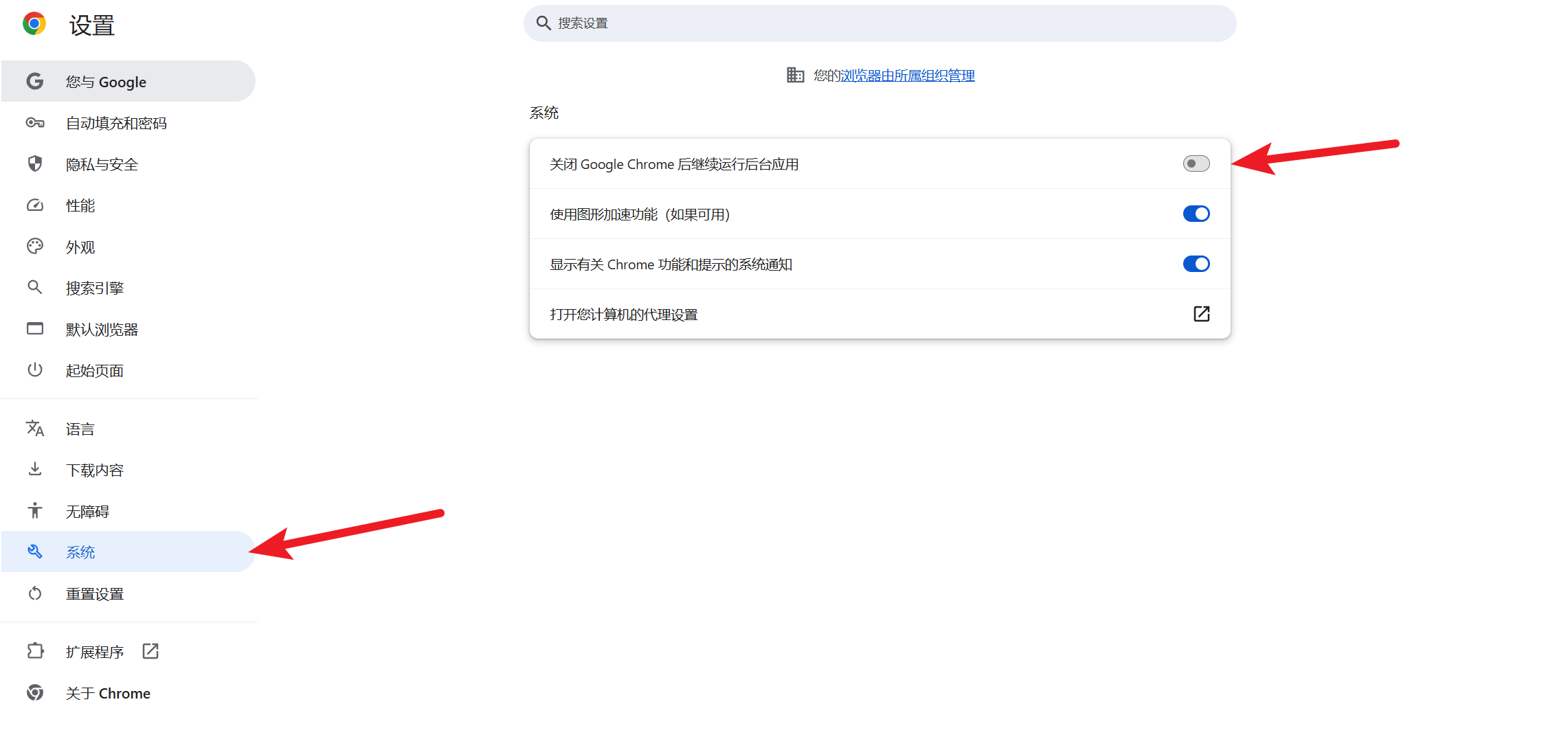Open 起始页面 settings
The image size is (1568, 737).
click(x=128, y=370)
